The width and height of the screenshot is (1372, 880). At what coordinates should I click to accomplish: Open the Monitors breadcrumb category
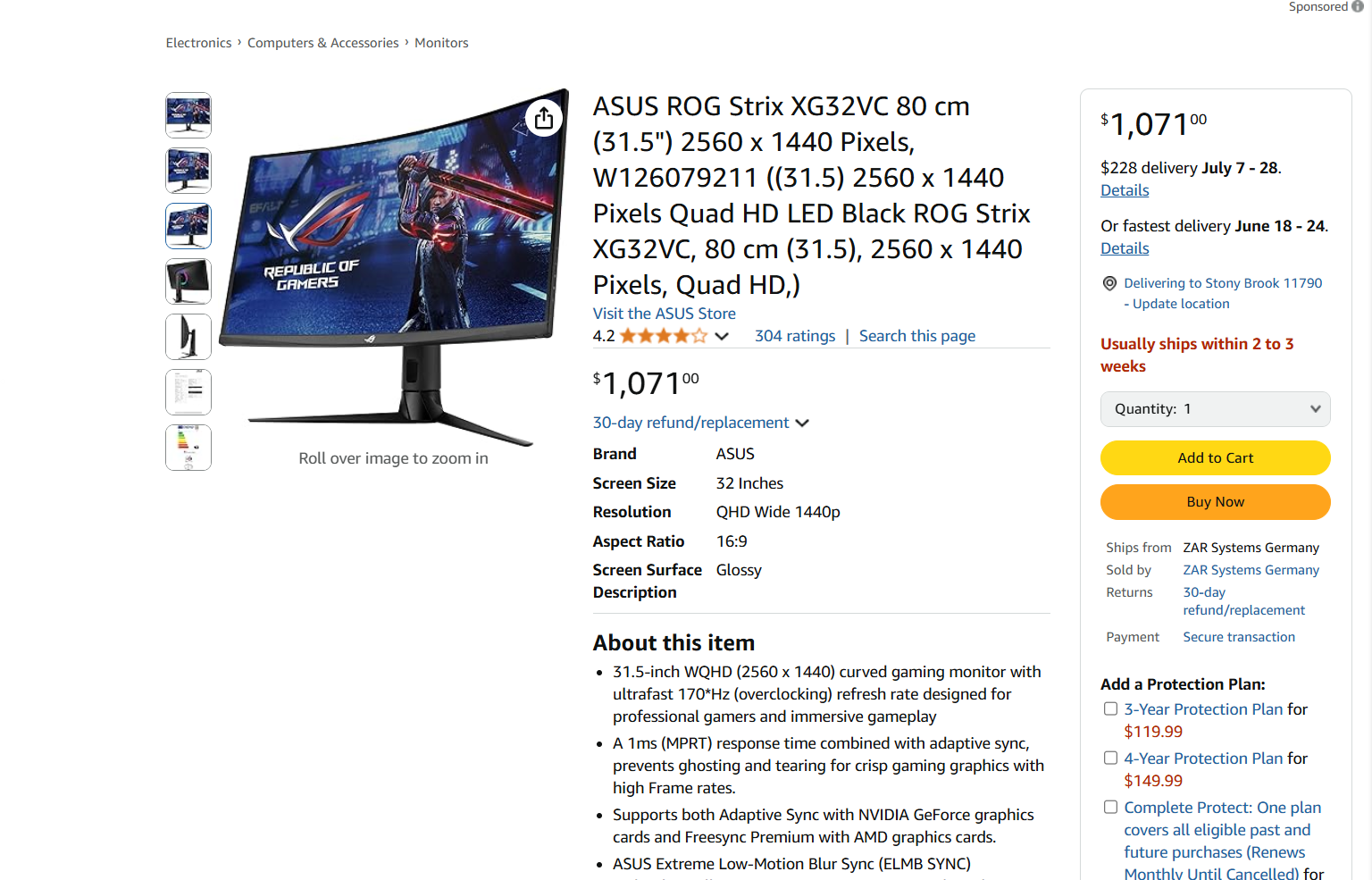pyautogui.click(x=441, y=43)
